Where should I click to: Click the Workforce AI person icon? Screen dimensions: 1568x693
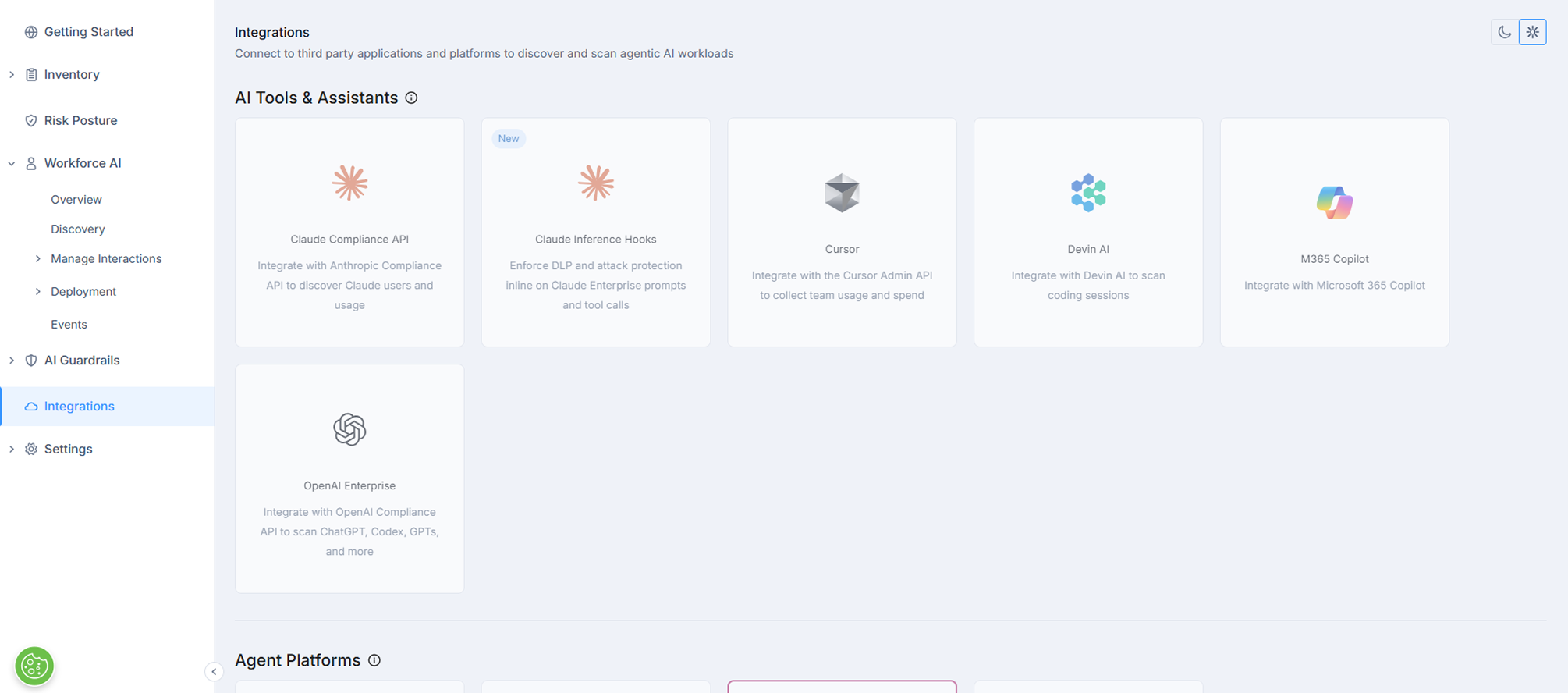coord(31,163)
